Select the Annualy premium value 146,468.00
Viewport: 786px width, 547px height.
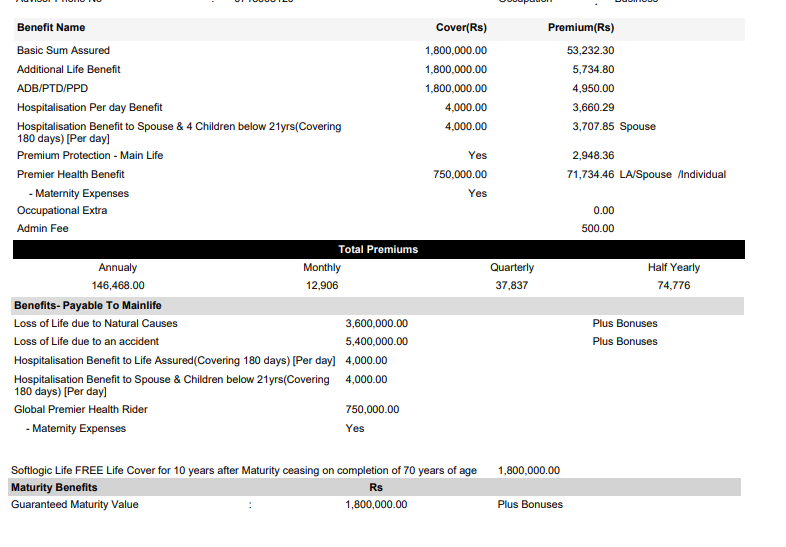(x=118, y=286)
